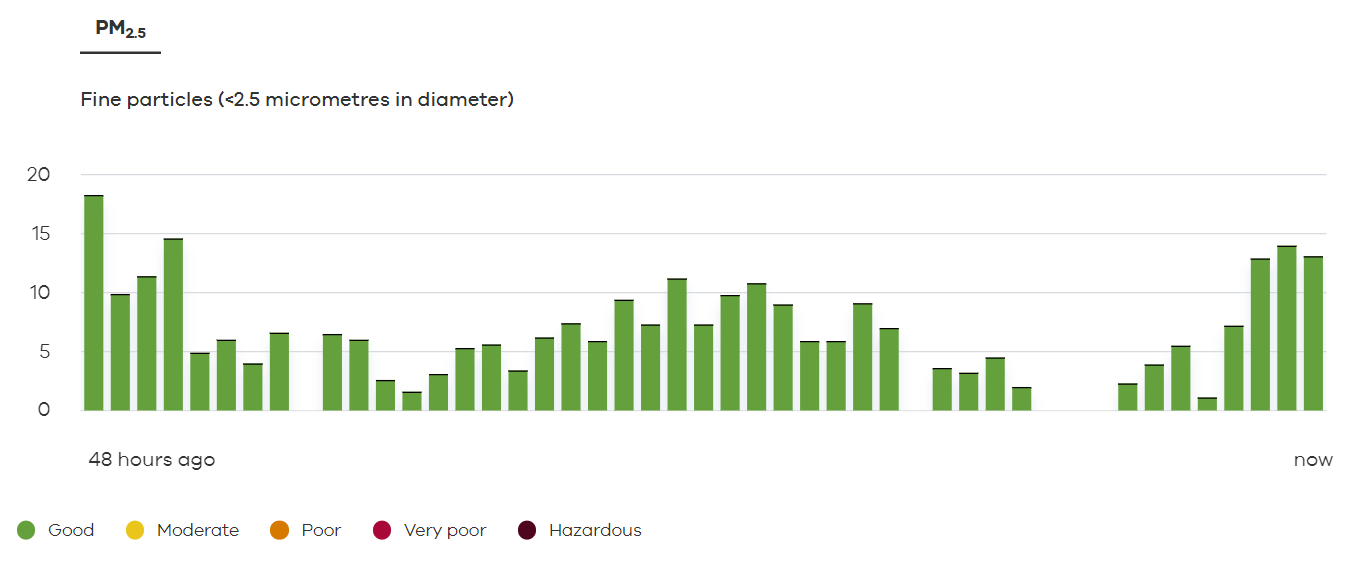The image size is (1363, 585).
Task: Click the Hazardous legend label
Action: tap(595, 530)
